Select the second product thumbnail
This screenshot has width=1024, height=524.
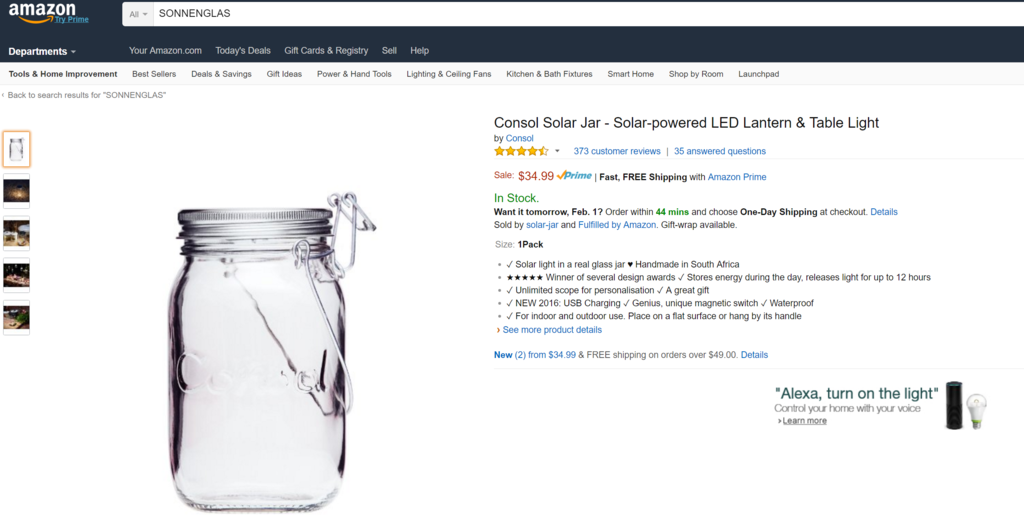(17, 191)
